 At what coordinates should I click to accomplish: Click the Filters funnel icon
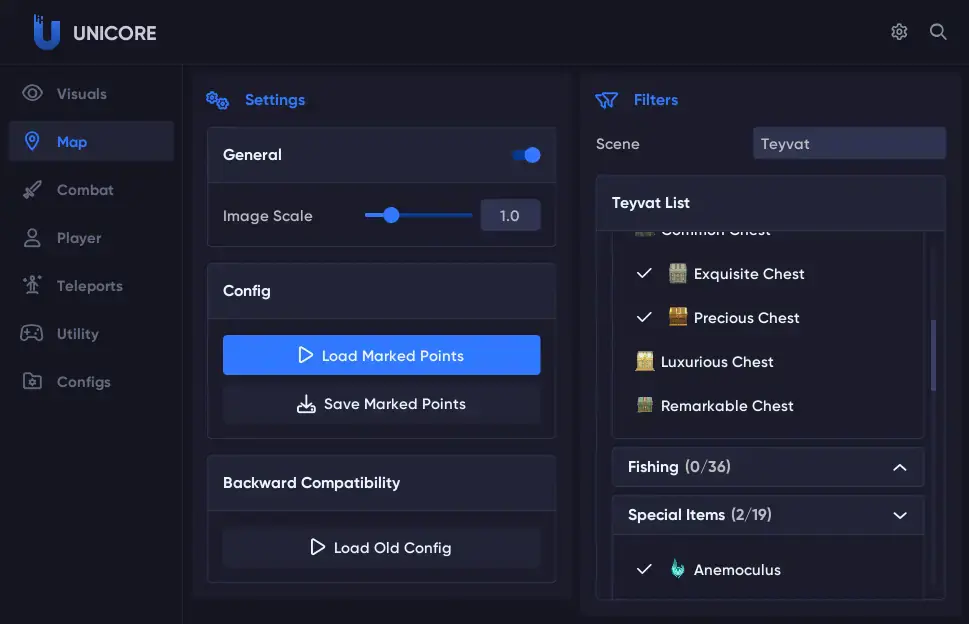click(606, 100)
